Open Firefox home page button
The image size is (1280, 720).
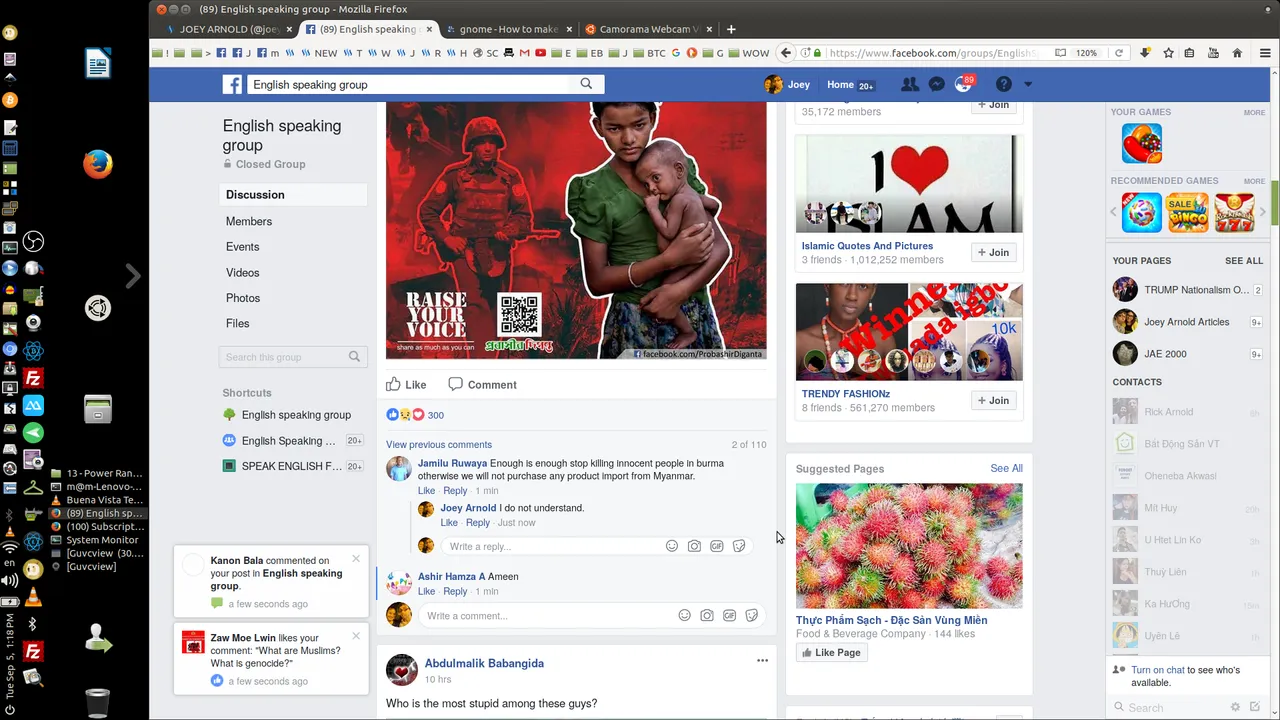coord(1237,53)
